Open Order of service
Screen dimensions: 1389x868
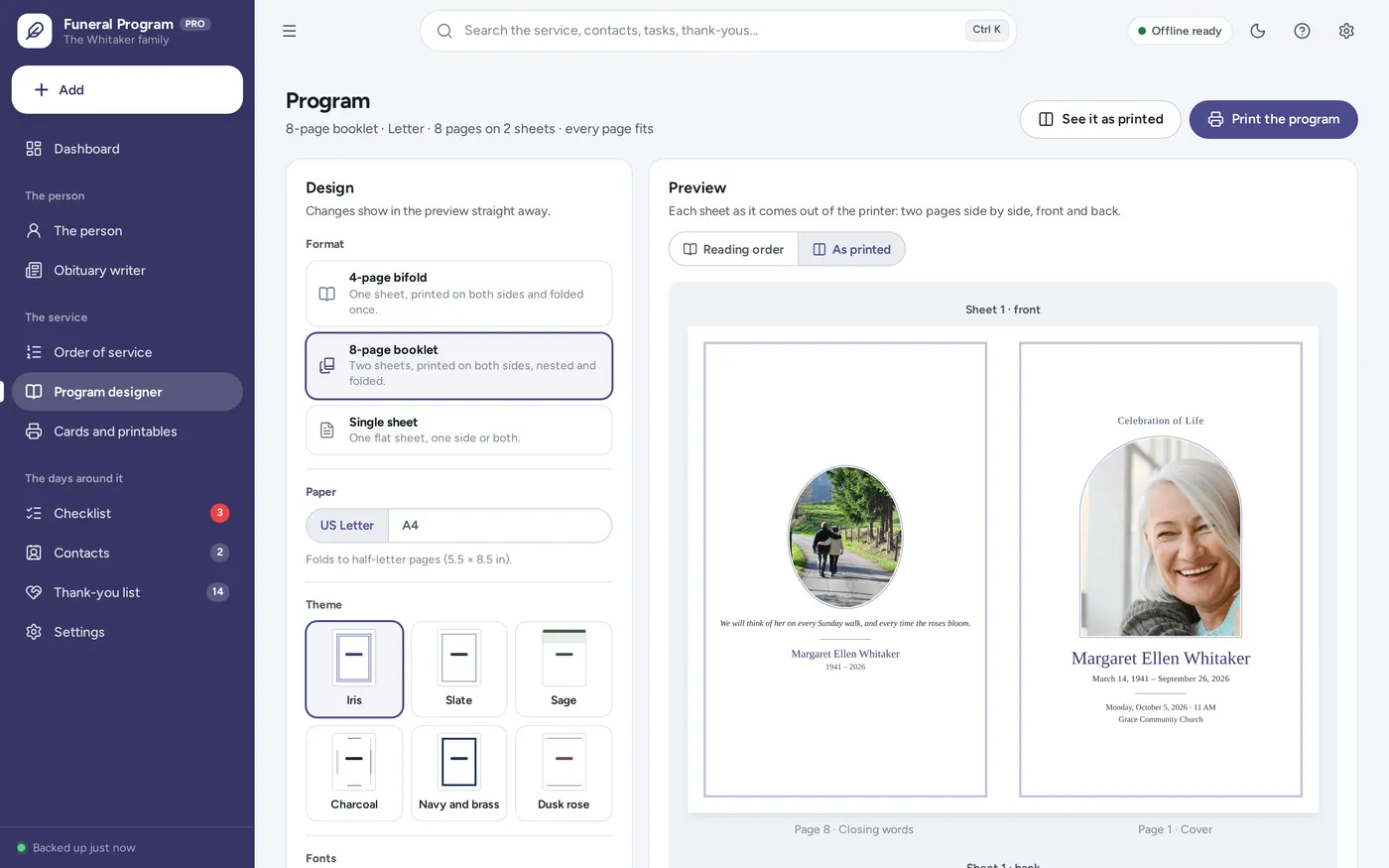click(127, 352)
